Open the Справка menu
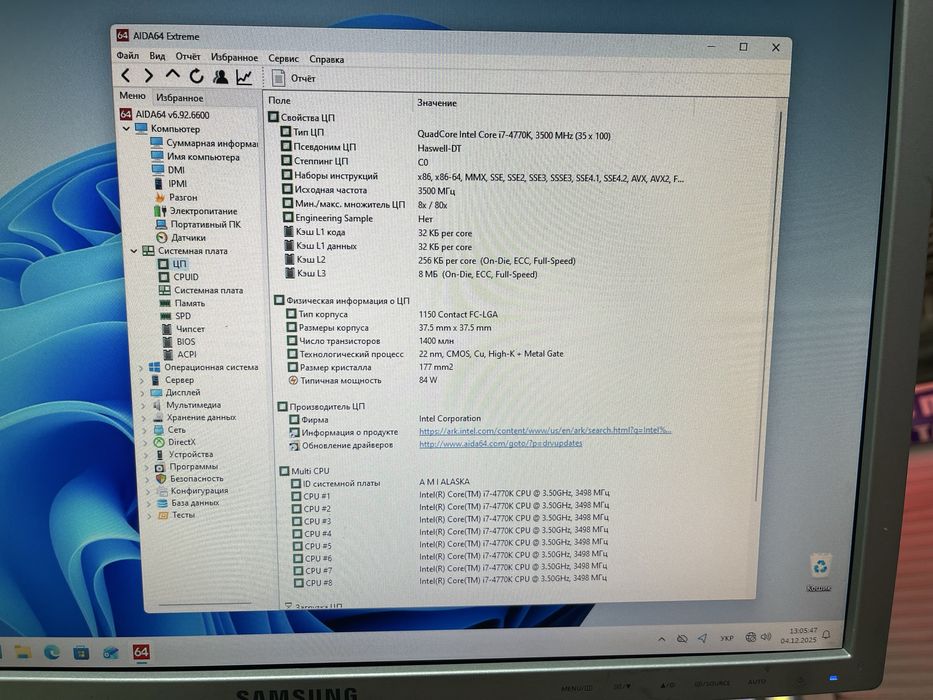933x700 pixels. (327, 60)
